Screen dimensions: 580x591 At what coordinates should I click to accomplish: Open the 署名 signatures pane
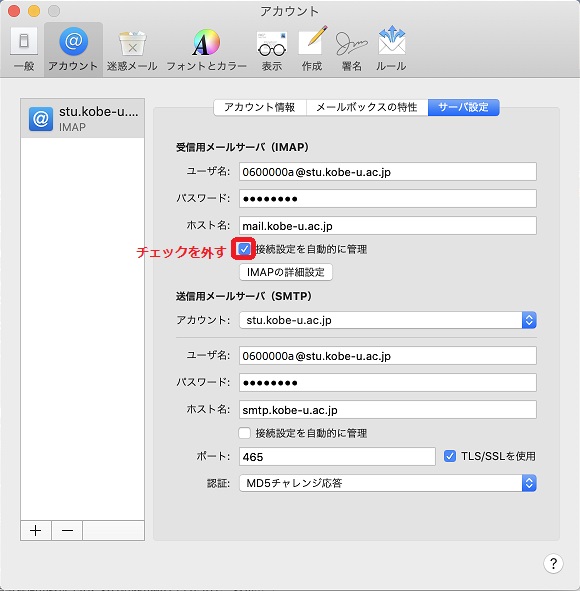click(351, 49)
